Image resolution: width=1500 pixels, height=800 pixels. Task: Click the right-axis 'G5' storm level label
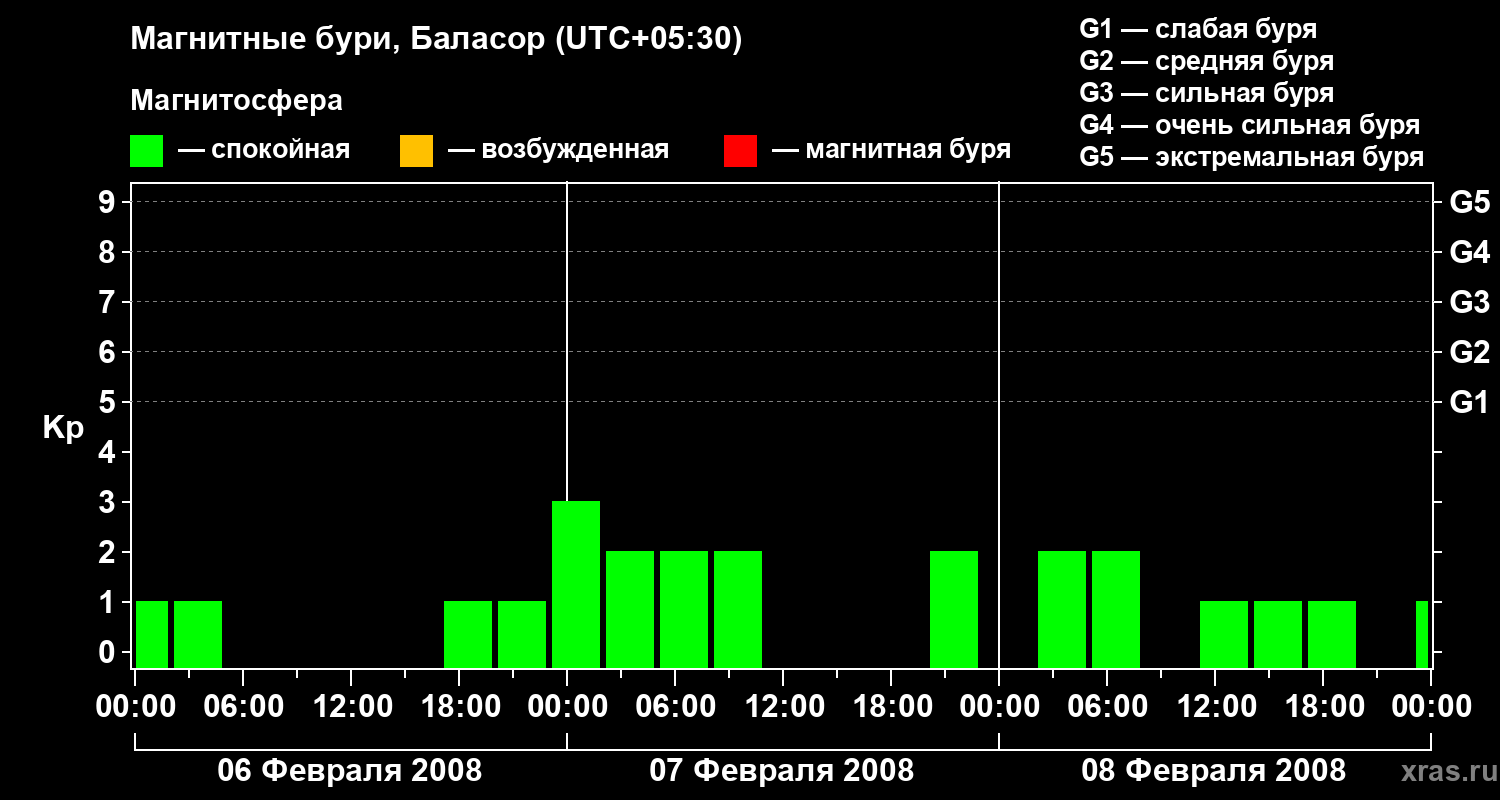click(x=1470, y=202)
